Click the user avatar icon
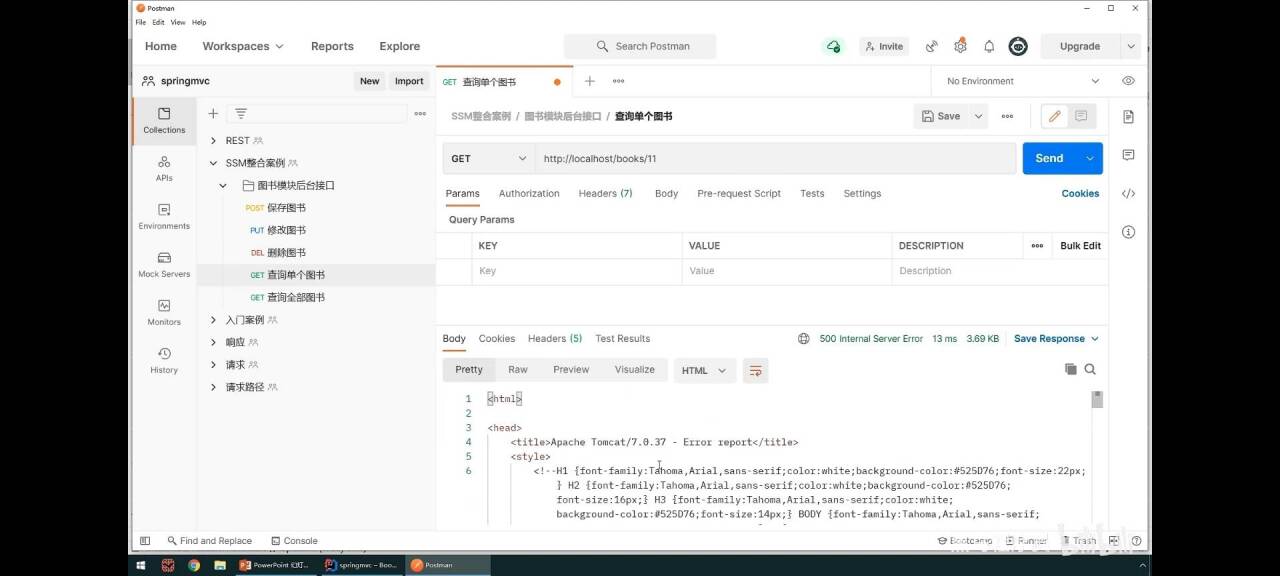 pos(1018,46)
